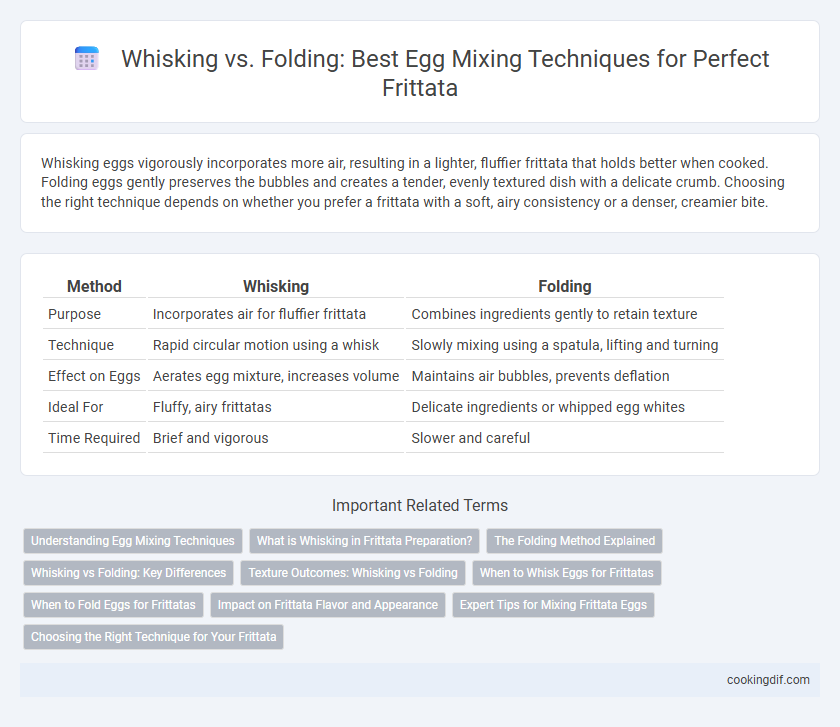
Task: Select the Time Required row label
Action: tap(94, 438)
